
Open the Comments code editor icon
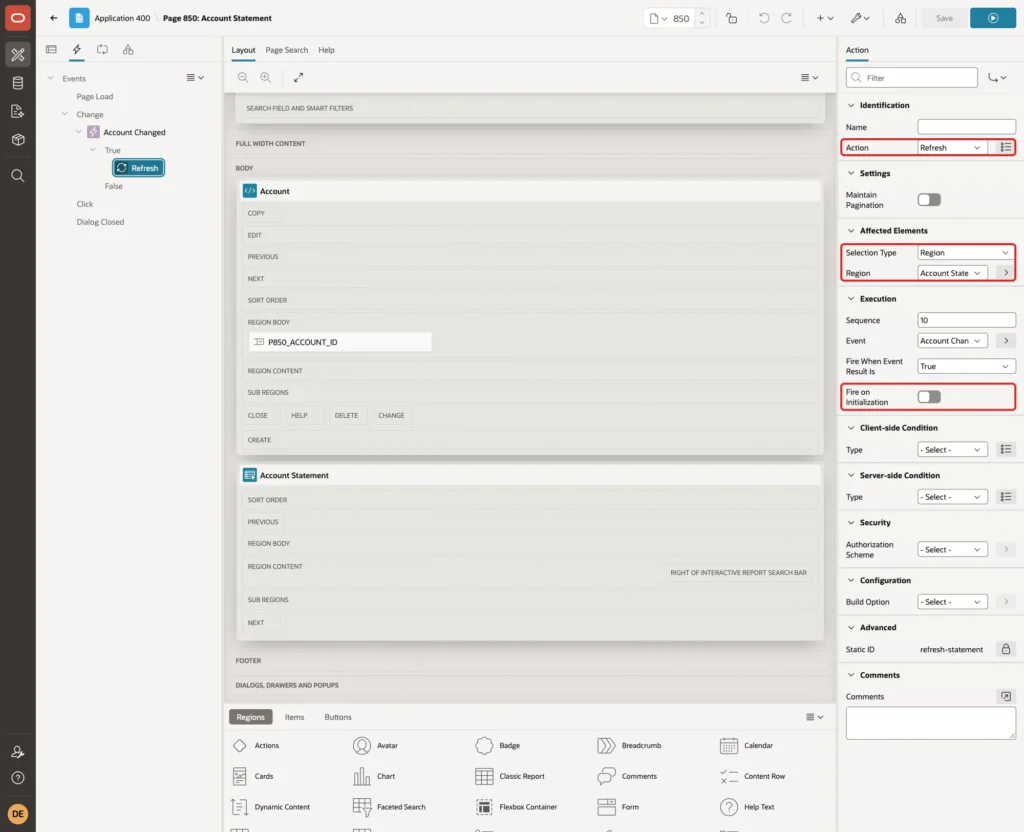(x=1006, y=696)
